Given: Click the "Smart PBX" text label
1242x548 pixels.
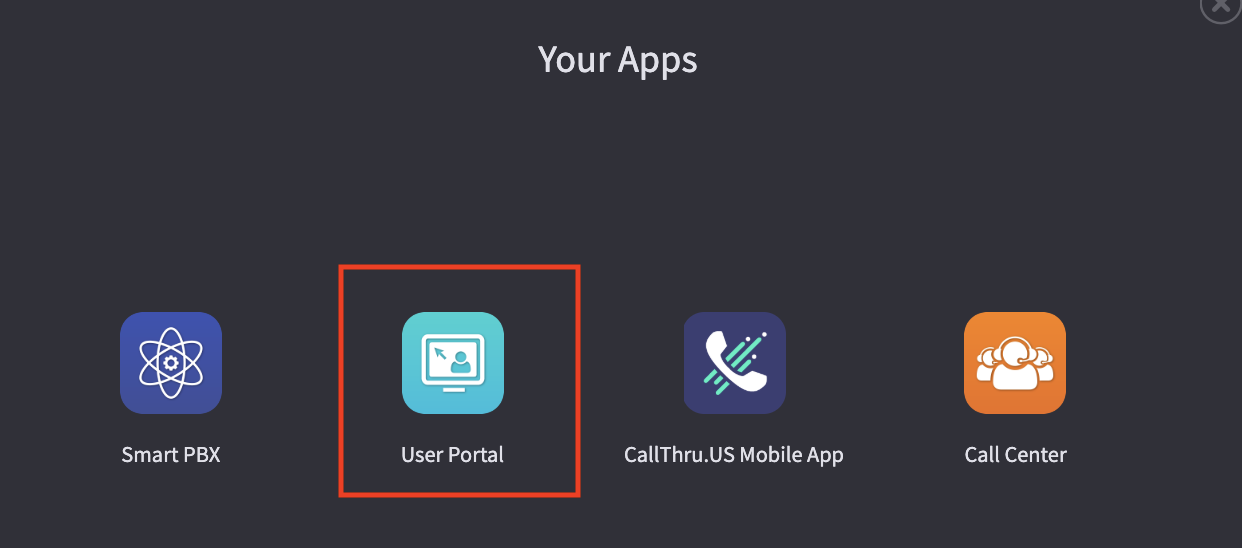Looking at the screenshot, I should 171,455.
